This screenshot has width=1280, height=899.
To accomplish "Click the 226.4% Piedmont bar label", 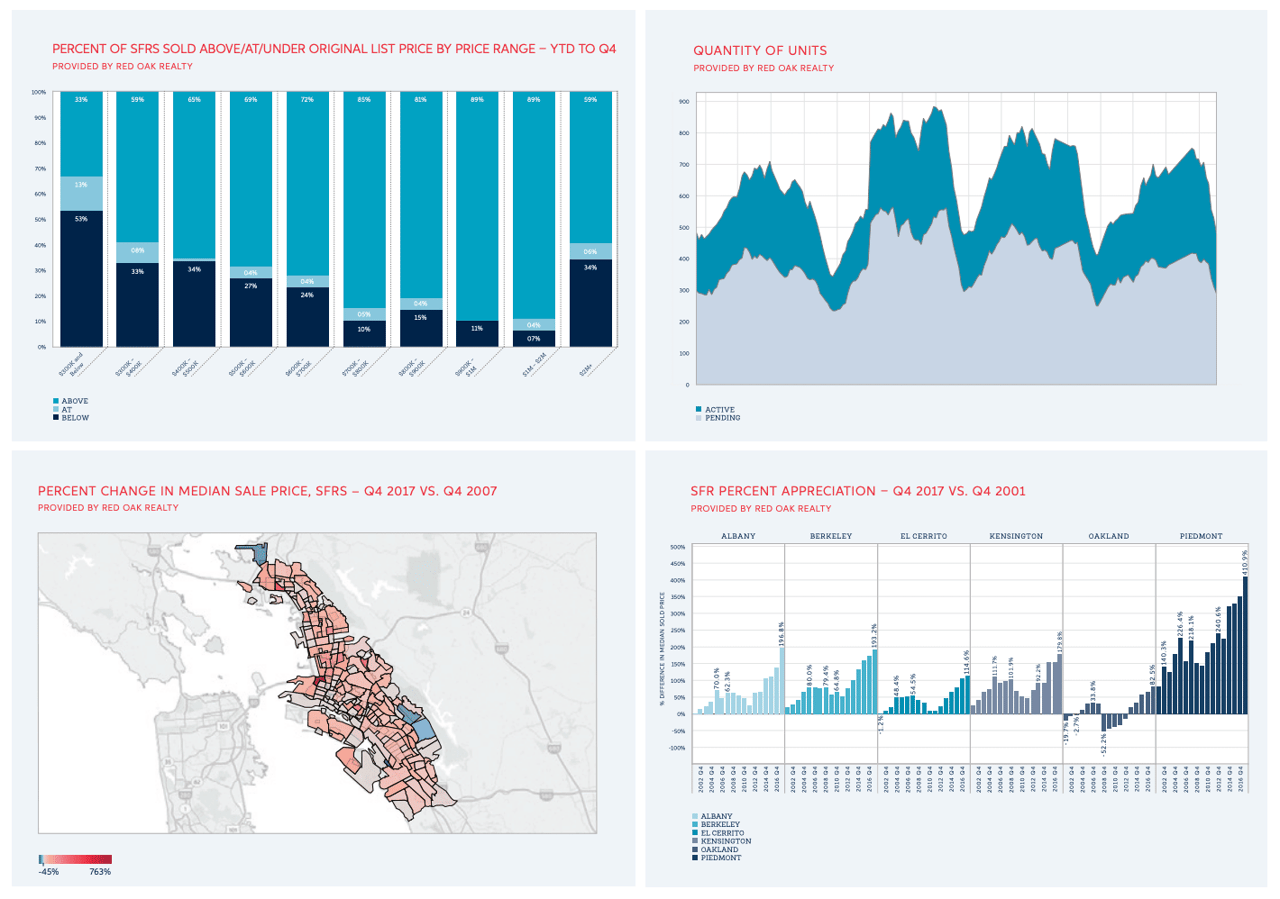I will (x=1181, y=625).
